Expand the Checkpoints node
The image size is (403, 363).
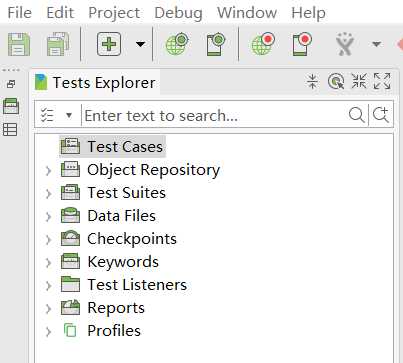pyautogui.click(x=49, y=240)
